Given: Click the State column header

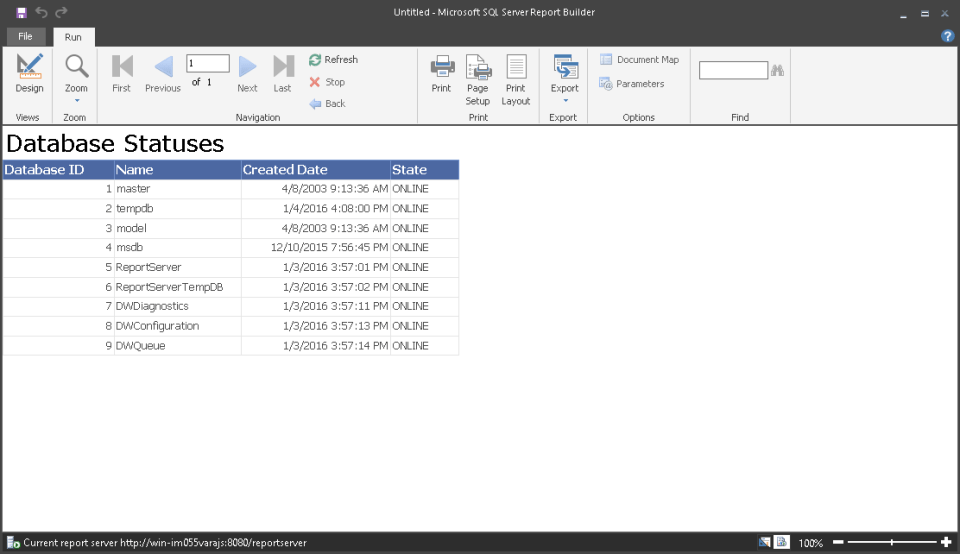Looking at the screenshot, I should (x=425, y=170).
